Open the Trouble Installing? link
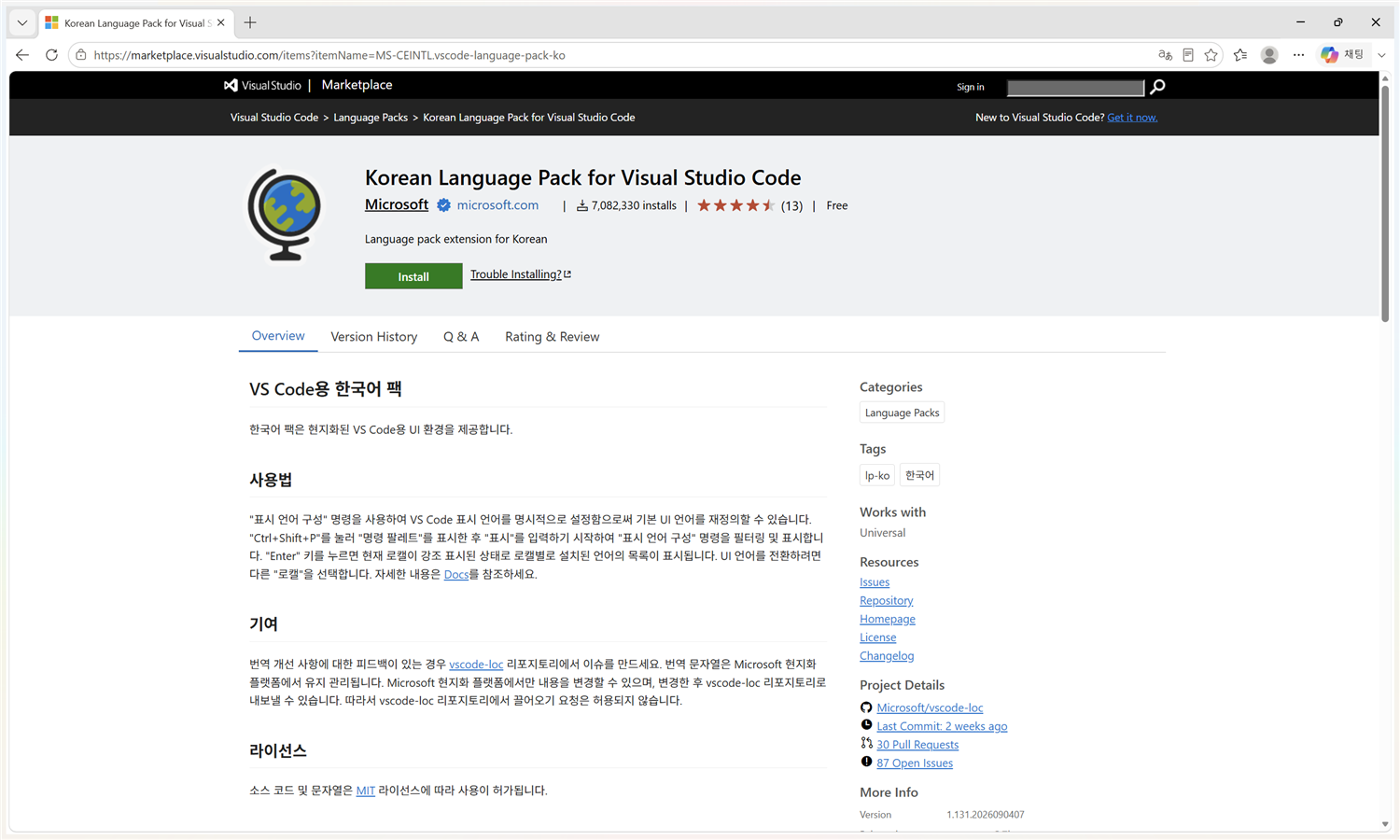The width and height of the screenshot is (1400, 840). (x=521, y=274)
